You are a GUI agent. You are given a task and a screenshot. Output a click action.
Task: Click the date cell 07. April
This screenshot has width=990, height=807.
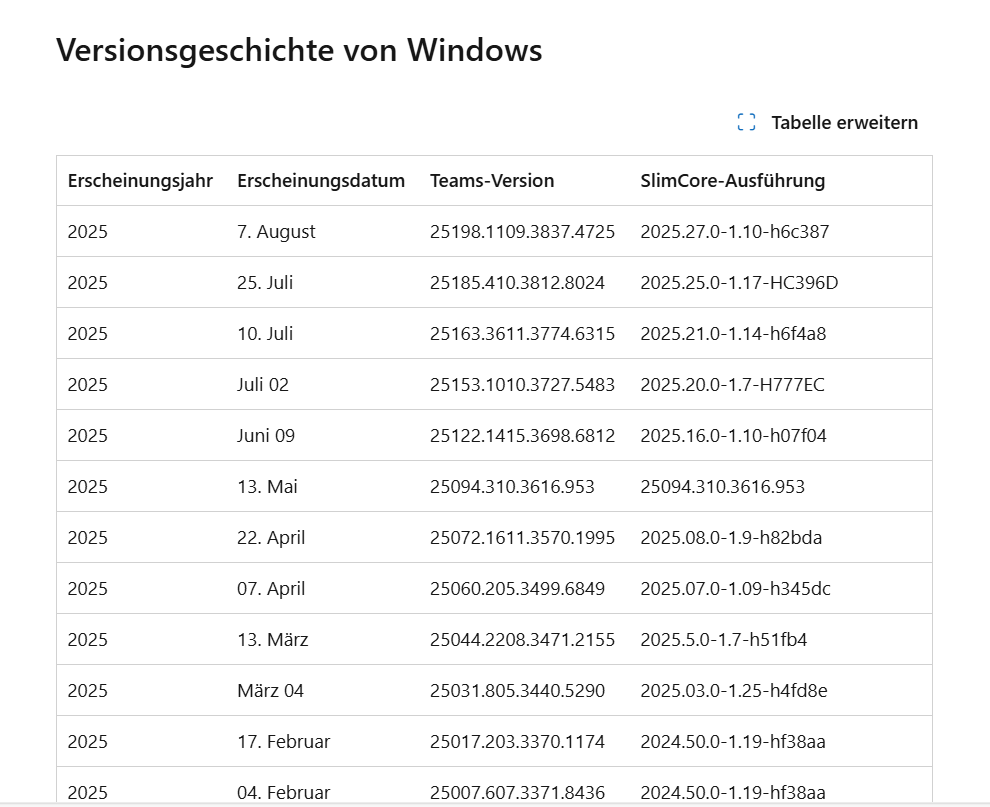(x=271, y=589)
